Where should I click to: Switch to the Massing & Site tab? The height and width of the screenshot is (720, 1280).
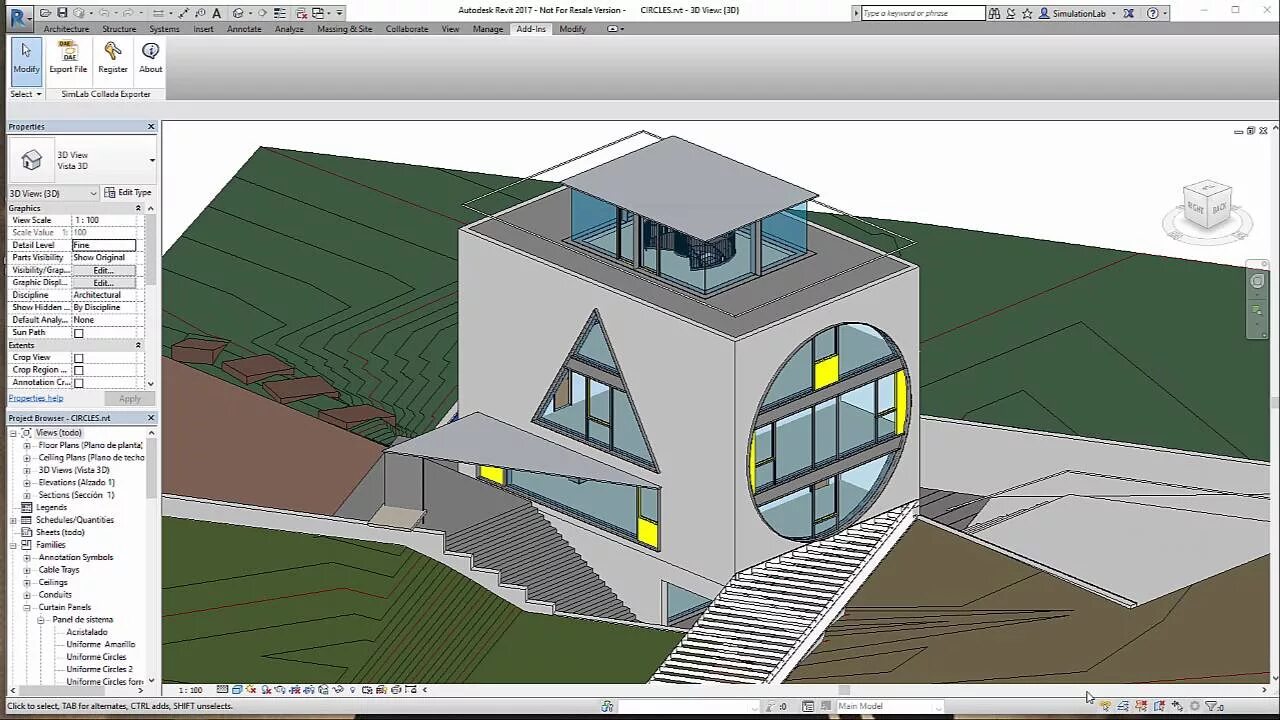345,29
